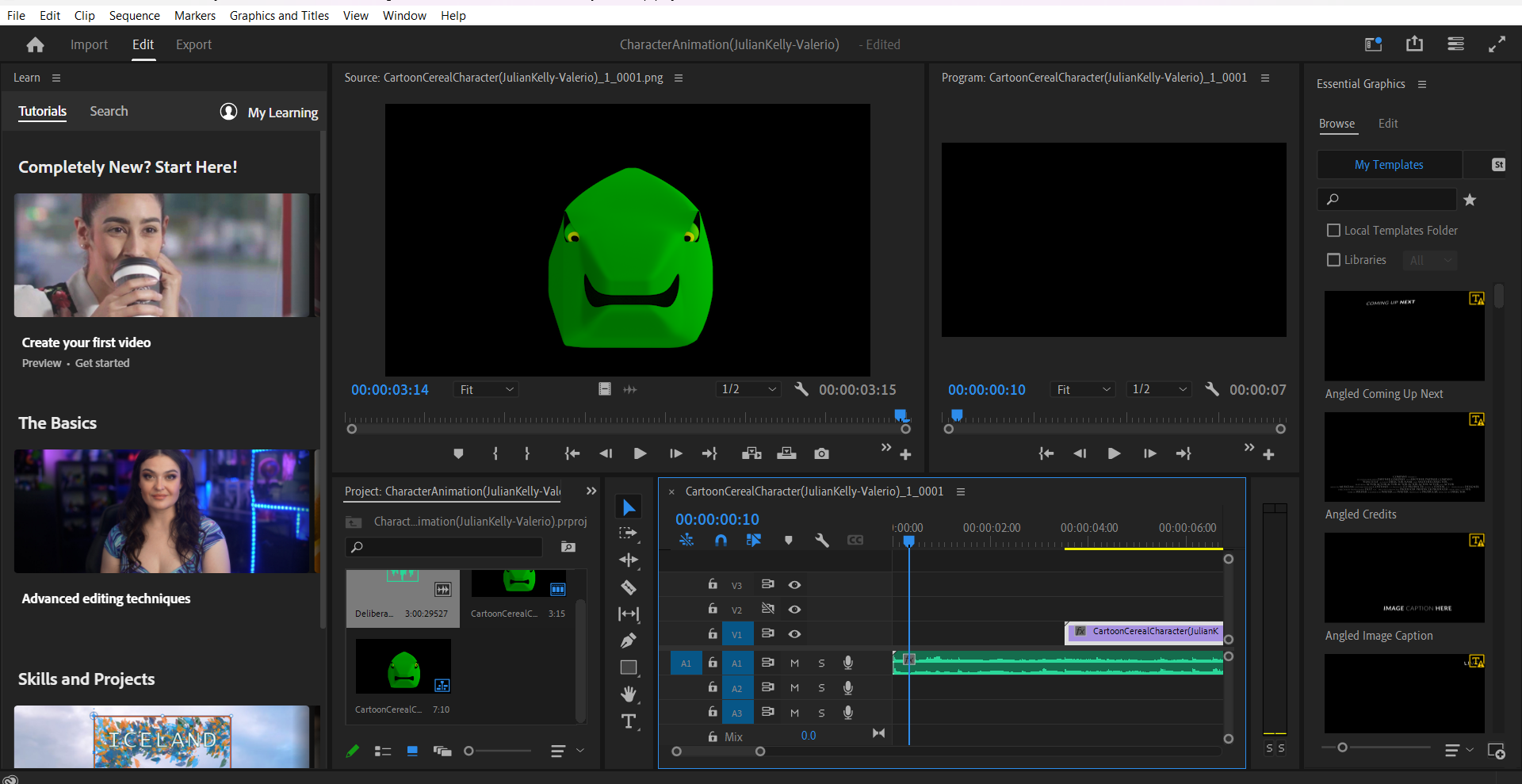
Task: Toggle V2 track output eye
Action: click(x=794, y=610)
